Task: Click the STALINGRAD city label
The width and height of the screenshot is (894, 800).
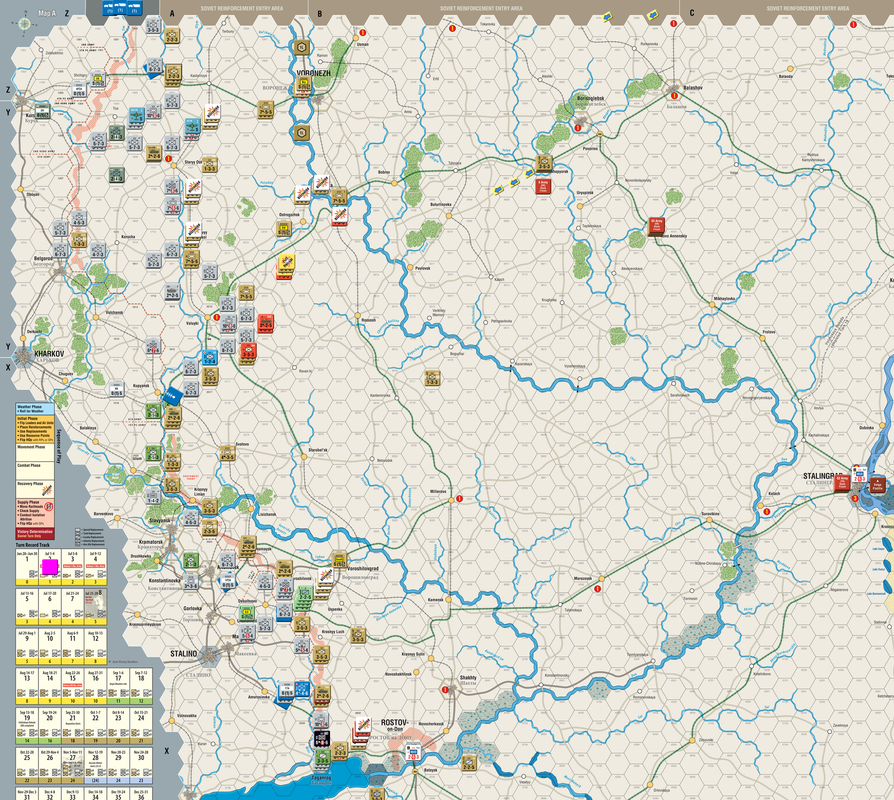Action: point(823,476)
